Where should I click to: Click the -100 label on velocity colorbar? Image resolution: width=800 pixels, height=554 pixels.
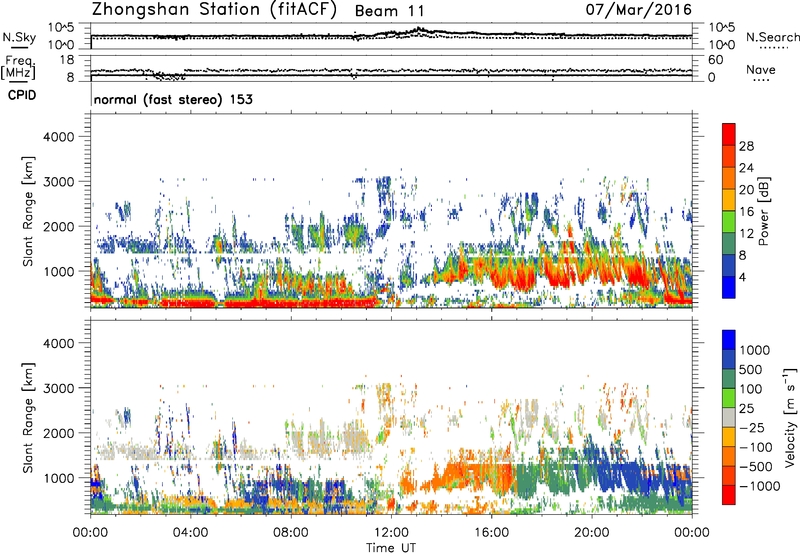756,447
